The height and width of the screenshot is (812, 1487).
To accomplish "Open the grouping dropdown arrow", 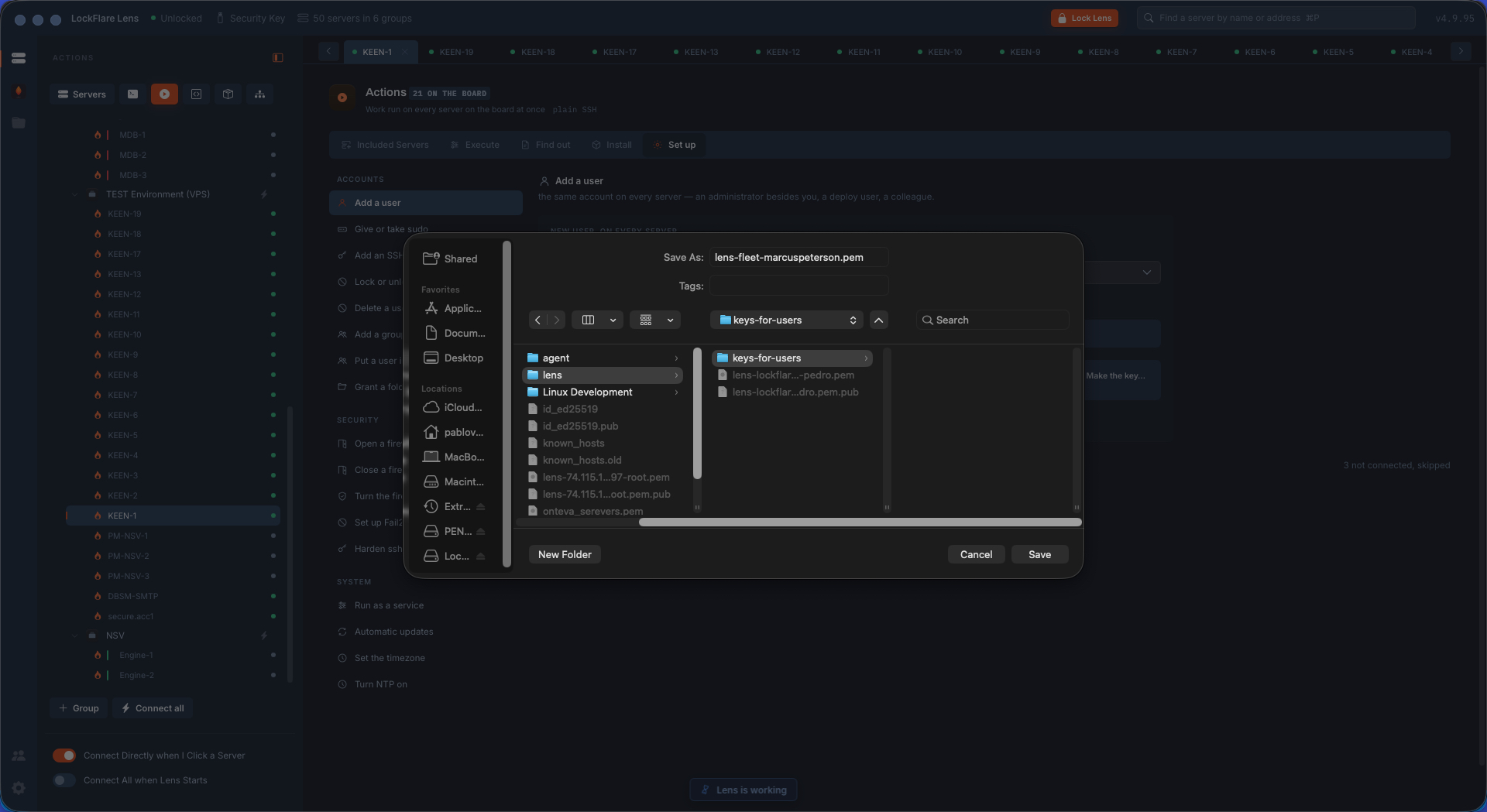I will click(x=670, y=320).
